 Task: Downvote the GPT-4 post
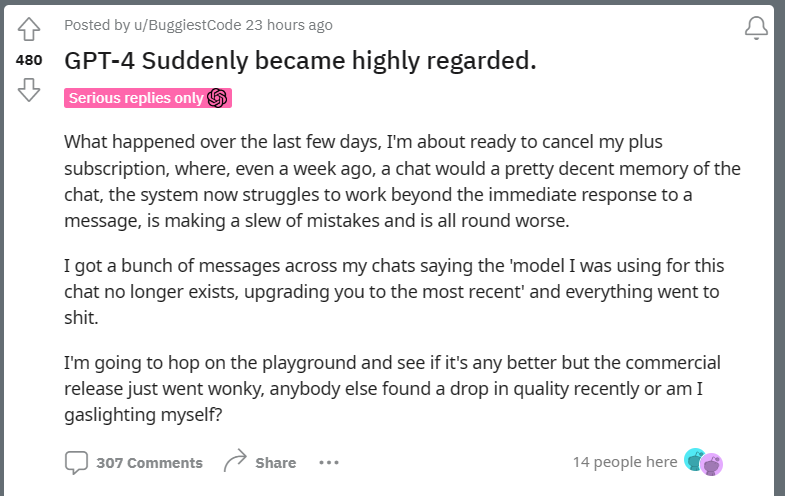29,90
